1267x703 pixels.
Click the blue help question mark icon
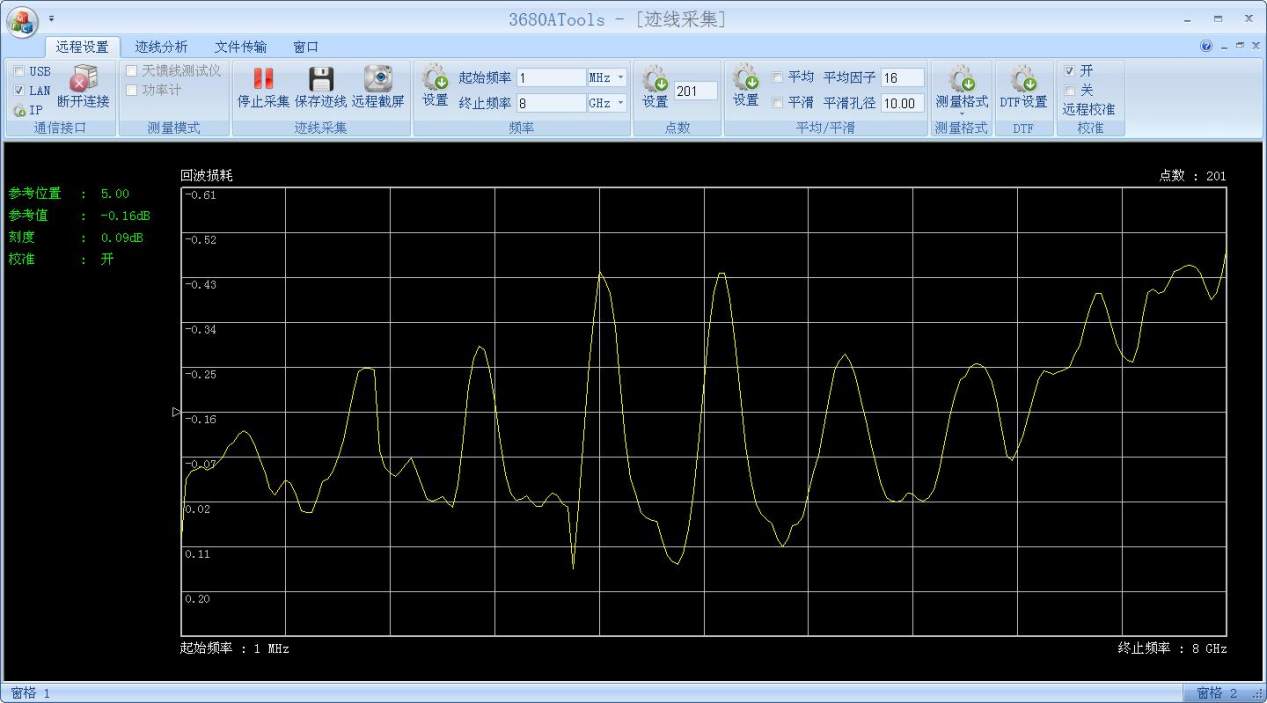click(1206, 46)
